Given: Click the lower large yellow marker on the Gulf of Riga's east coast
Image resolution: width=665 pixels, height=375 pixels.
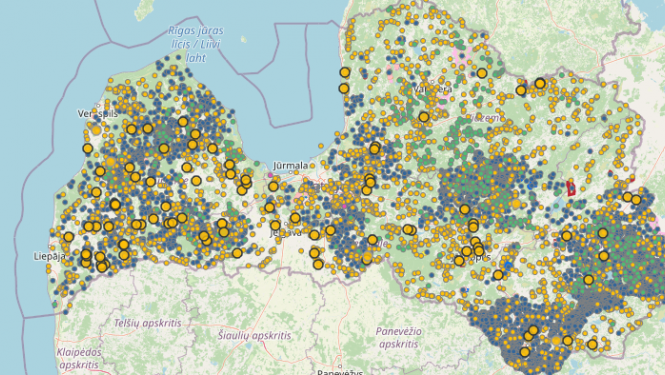Looking at the screenshot, I should pos(344,89).
